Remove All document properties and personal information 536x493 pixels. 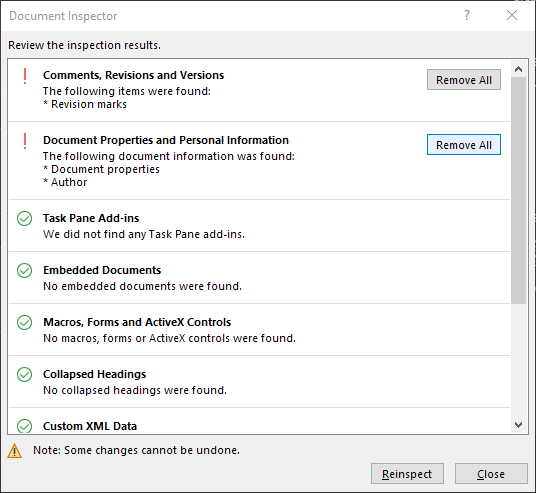click(x=464, y=145)
